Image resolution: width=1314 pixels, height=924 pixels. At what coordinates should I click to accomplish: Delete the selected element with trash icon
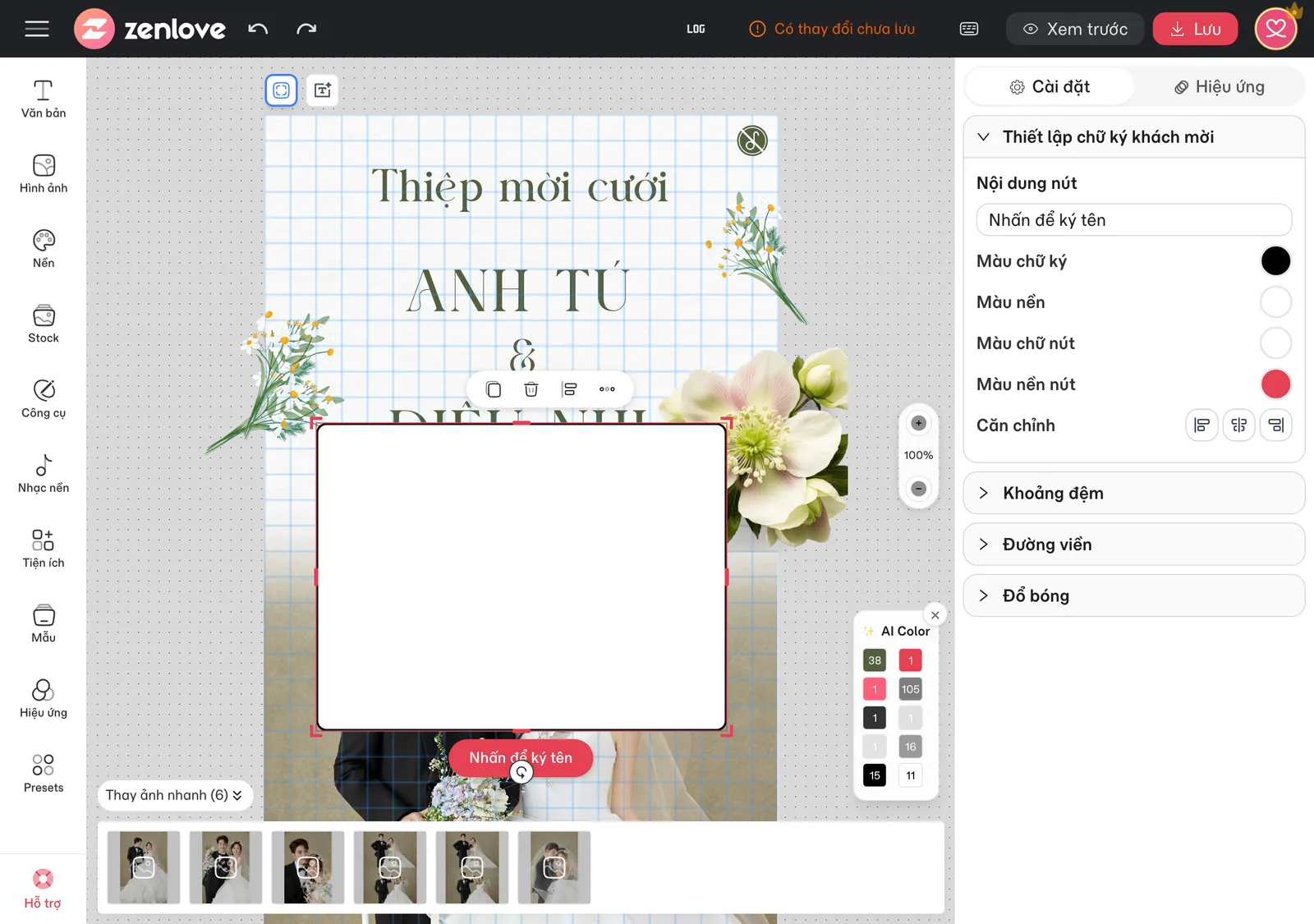(531, 389)
